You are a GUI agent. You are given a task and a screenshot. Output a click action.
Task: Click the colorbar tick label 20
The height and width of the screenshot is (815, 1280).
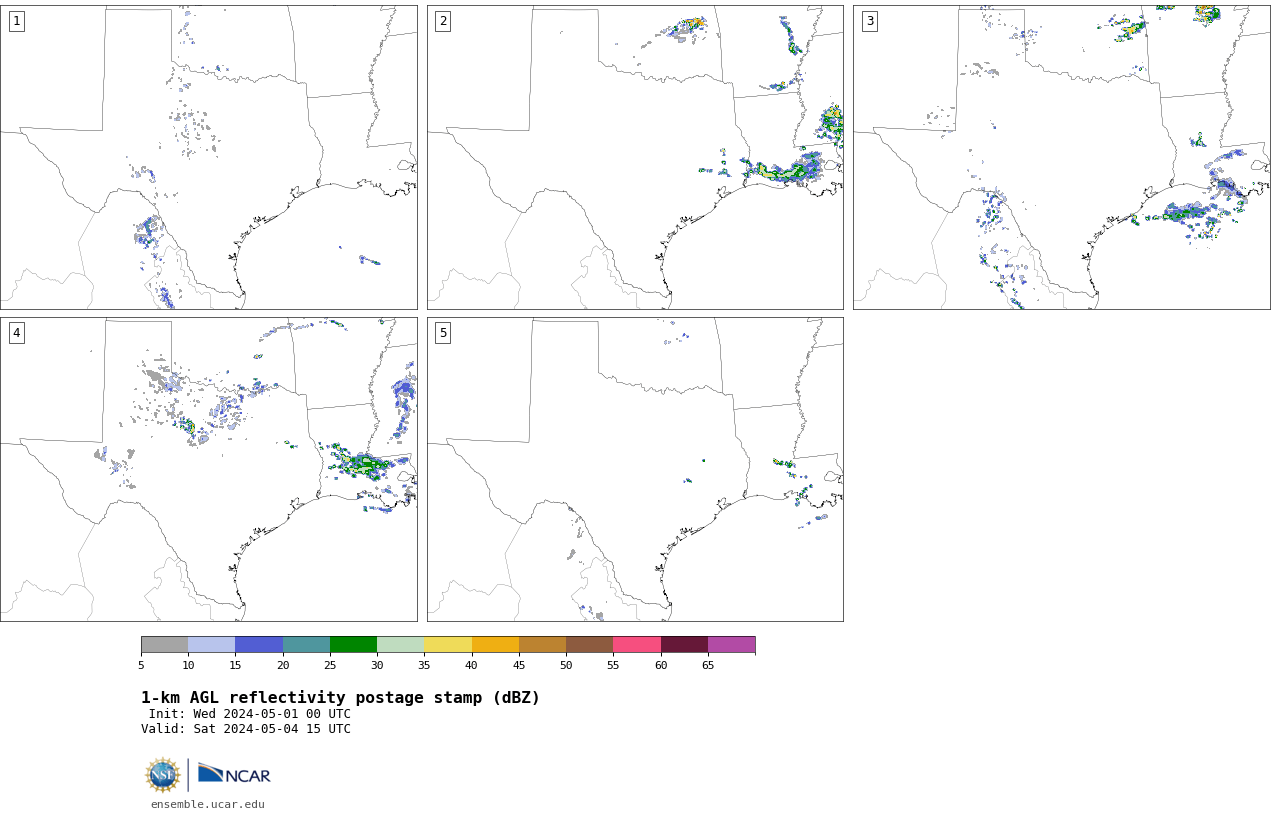[x=283, y=666]
